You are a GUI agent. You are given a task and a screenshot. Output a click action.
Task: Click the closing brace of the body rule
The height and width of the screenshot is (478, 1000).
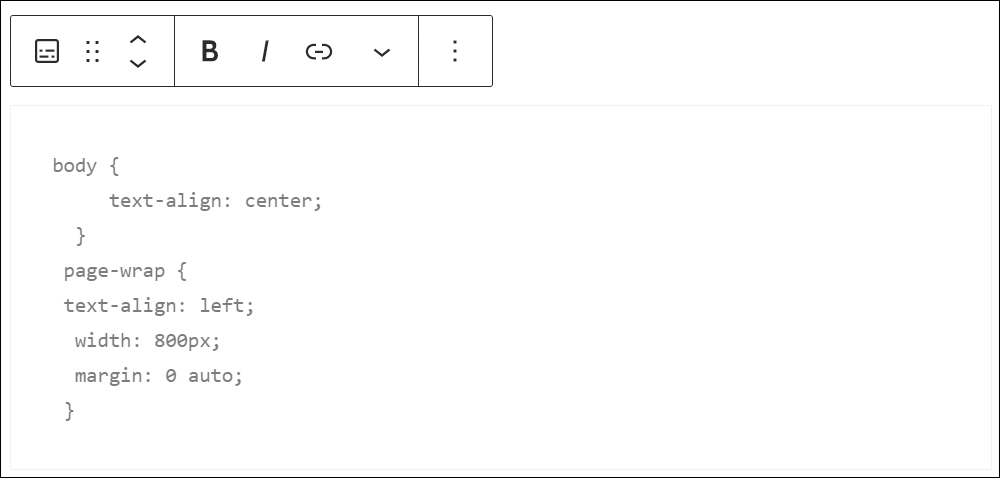pos(80,236)
